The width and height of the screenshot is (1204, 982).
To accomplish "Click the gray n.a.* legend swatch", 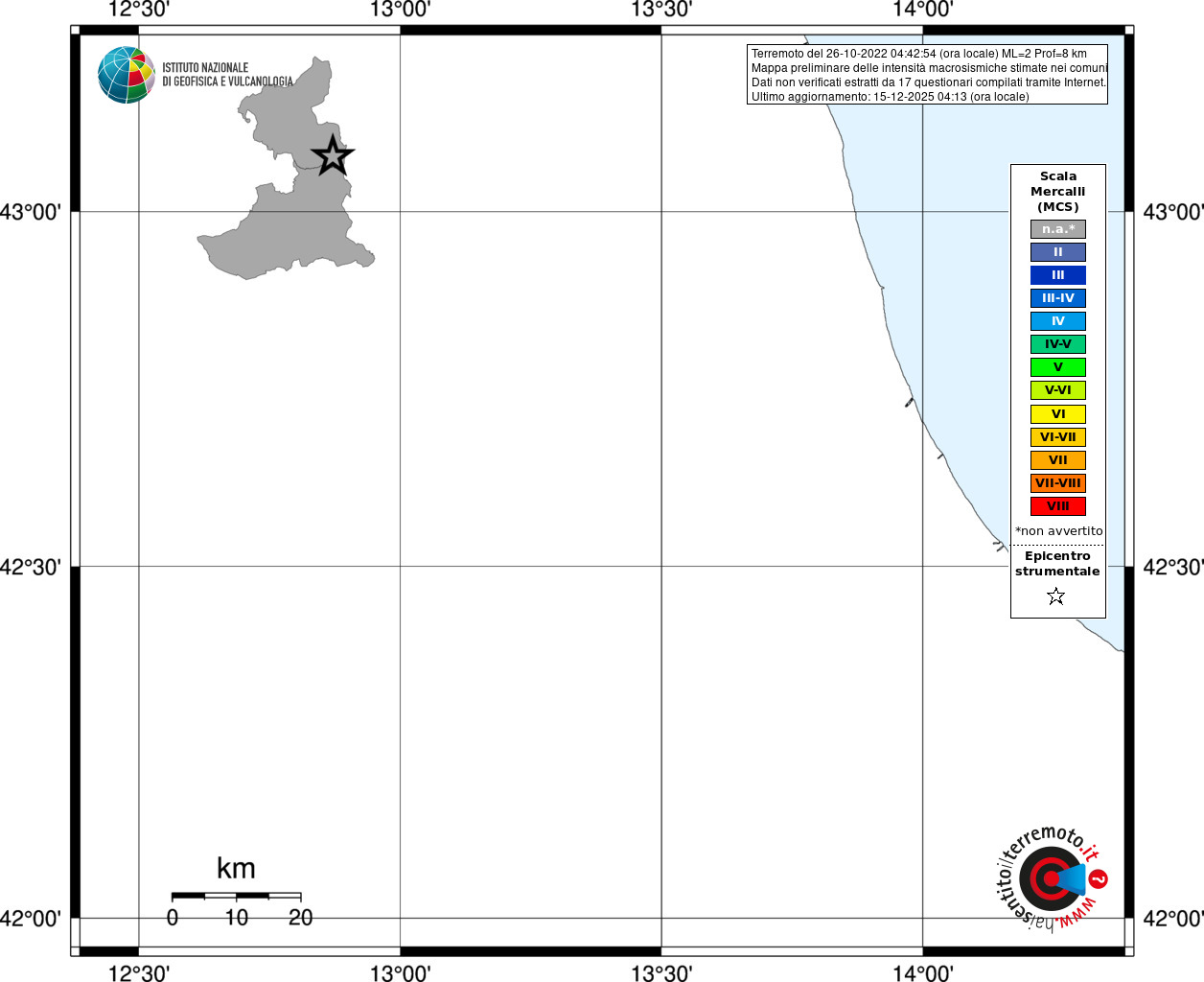I will [1058, 229].
